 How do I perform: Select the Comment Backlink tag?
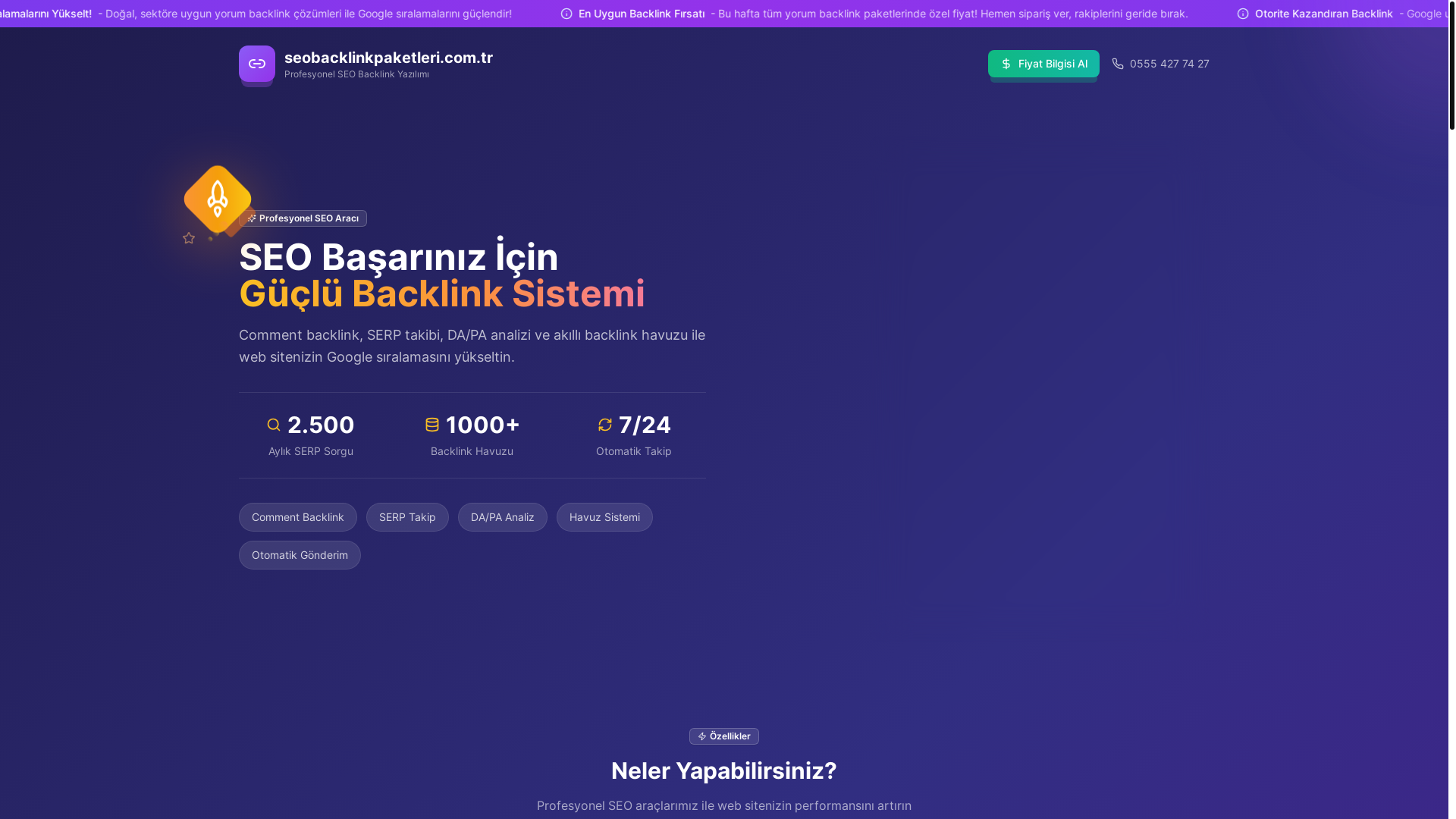tap(298, 517)
